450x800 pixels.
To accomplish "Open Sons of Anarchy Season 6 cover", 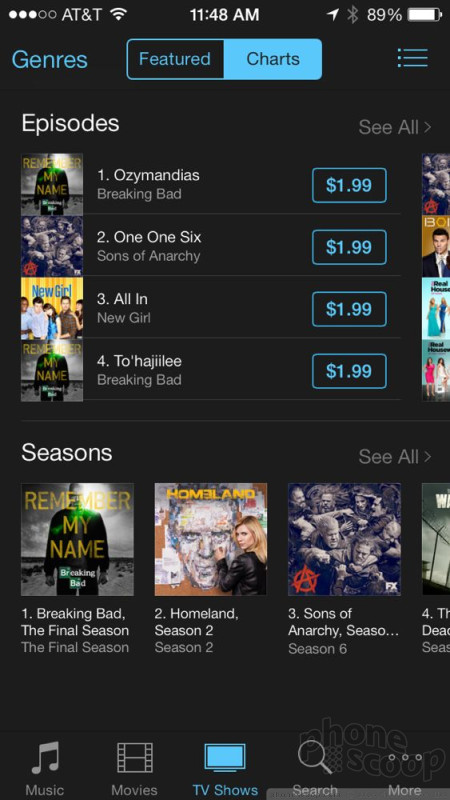I will point(344,539).
